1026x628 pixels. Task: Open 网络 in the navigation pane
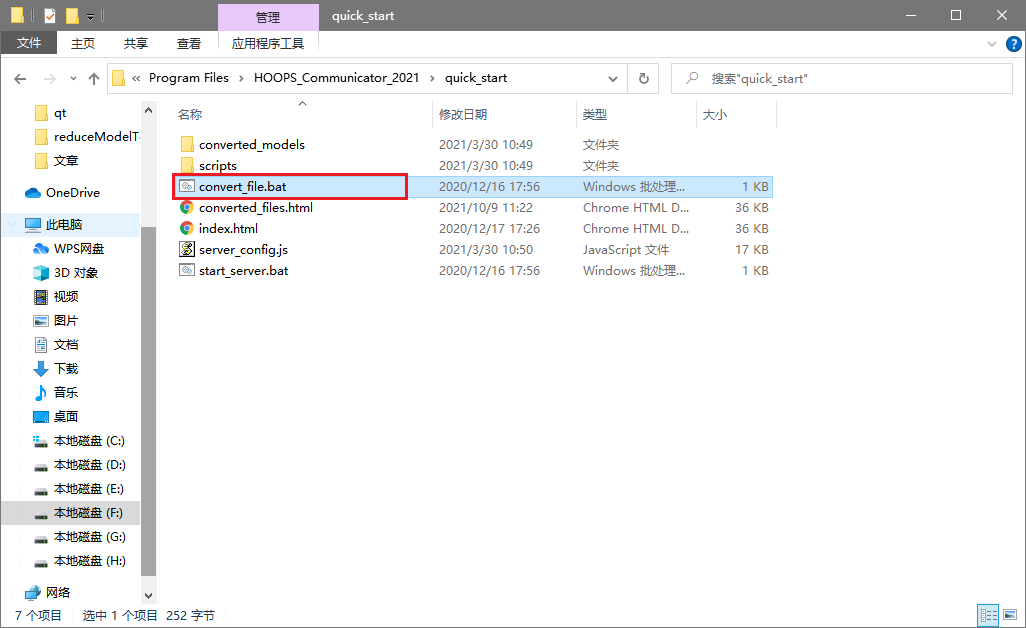[58, 592]
